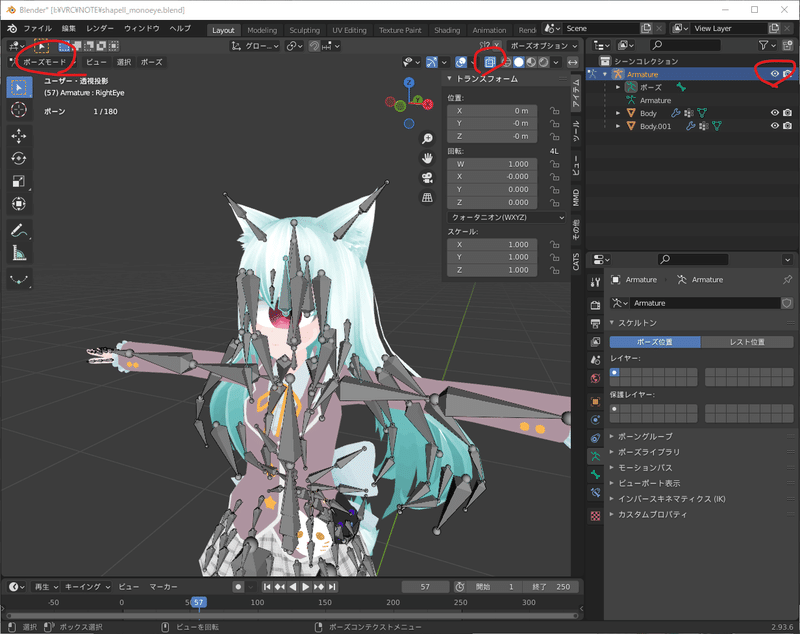The image size is (800, 634).
Task: Lock the location X transform
Action: 554,111
